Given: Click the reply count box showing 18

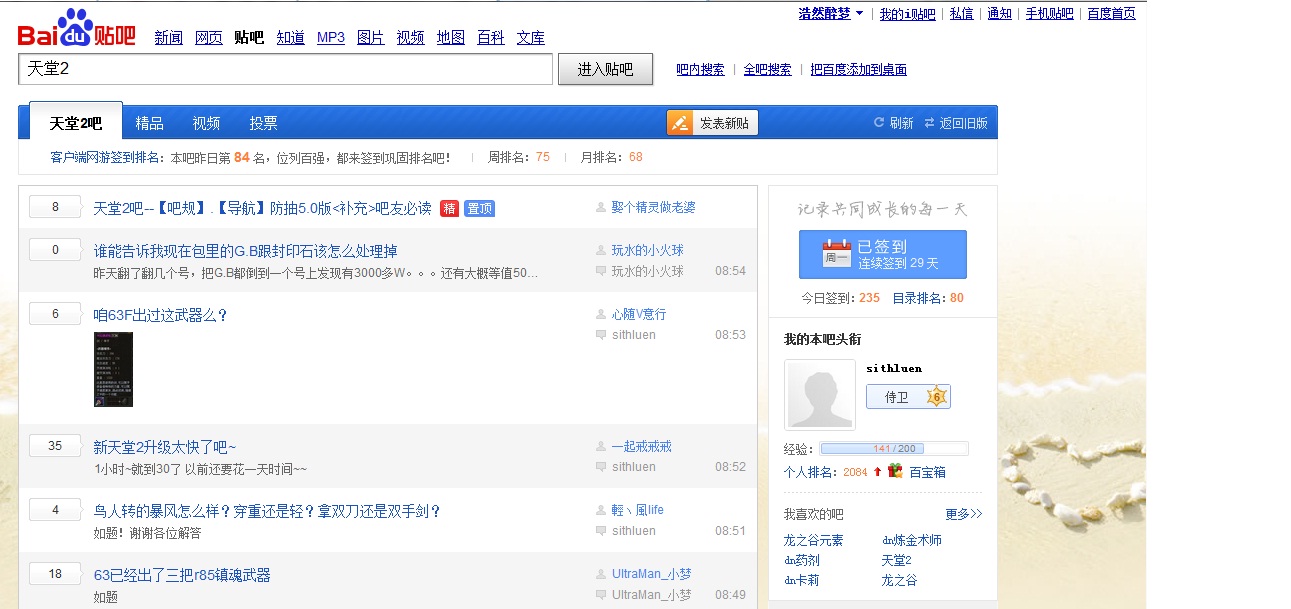Looking at the screenshot, I should click(55, 574).
